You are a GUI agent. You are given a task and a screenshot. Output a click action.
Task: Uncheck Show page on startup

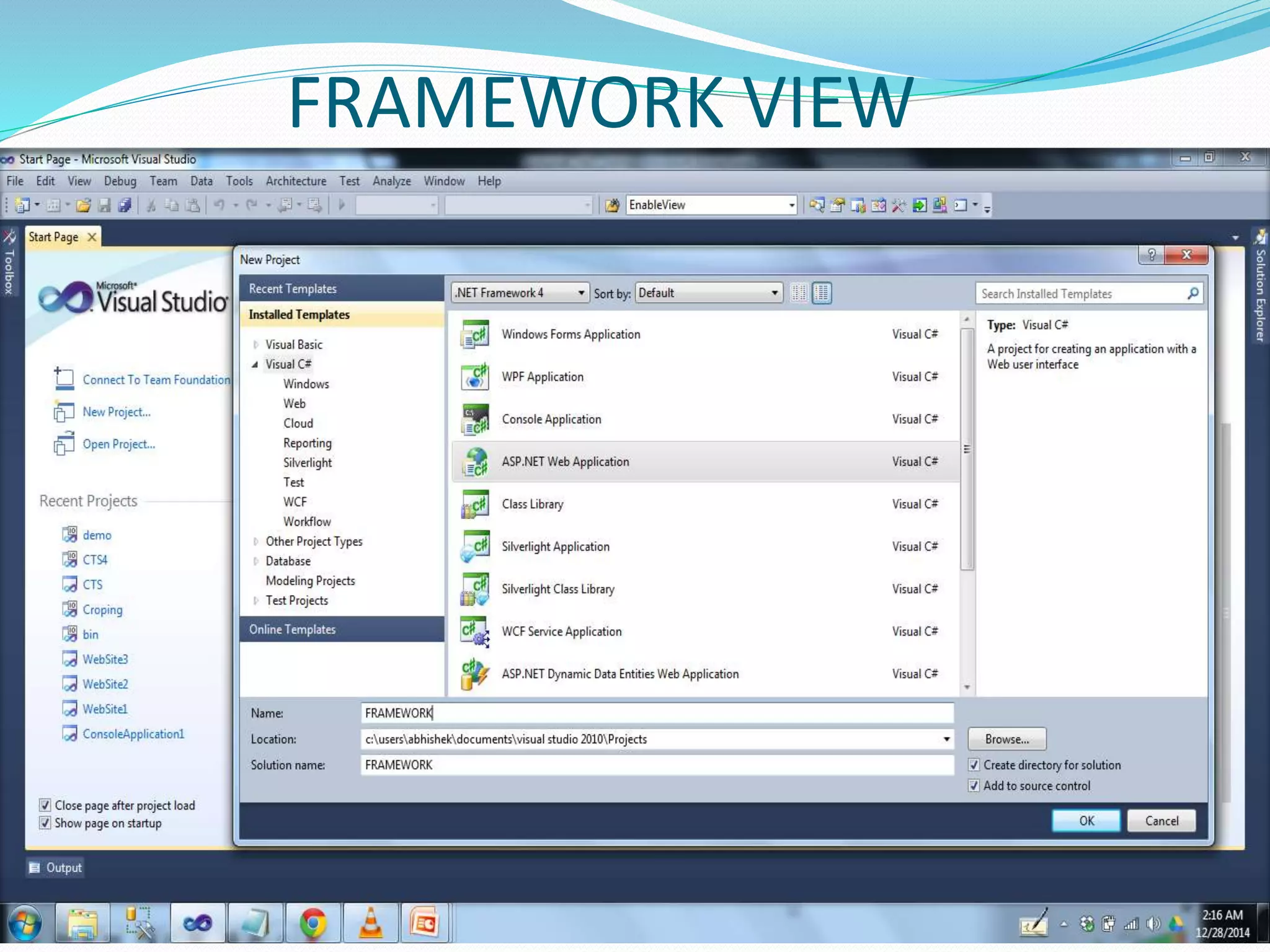(x=45, y=823)
